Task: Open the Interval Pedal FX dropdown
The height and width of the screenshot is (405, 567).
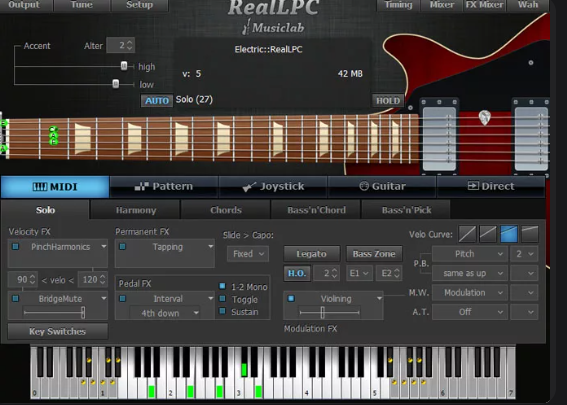Action: 210,299
